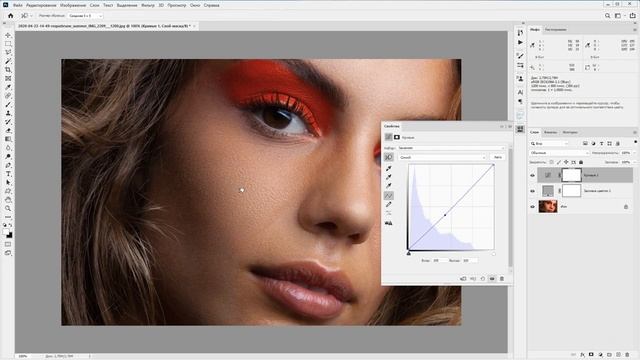Select the Pen tool
The width and height of the screenshot is (640, 360).
point(8,165)
